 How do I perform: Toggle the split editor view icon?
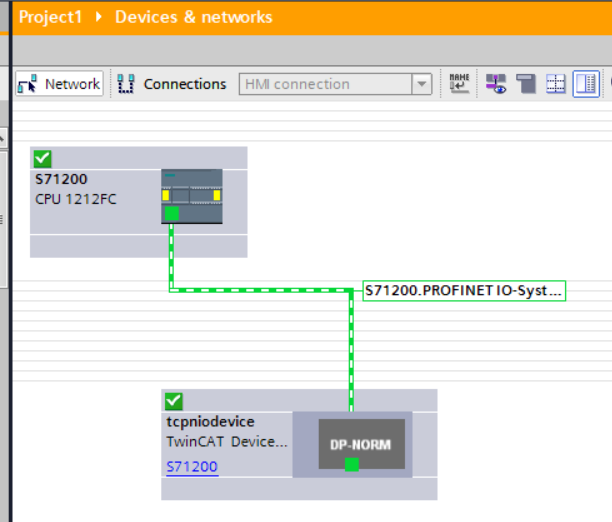click(x=586, y=84)
